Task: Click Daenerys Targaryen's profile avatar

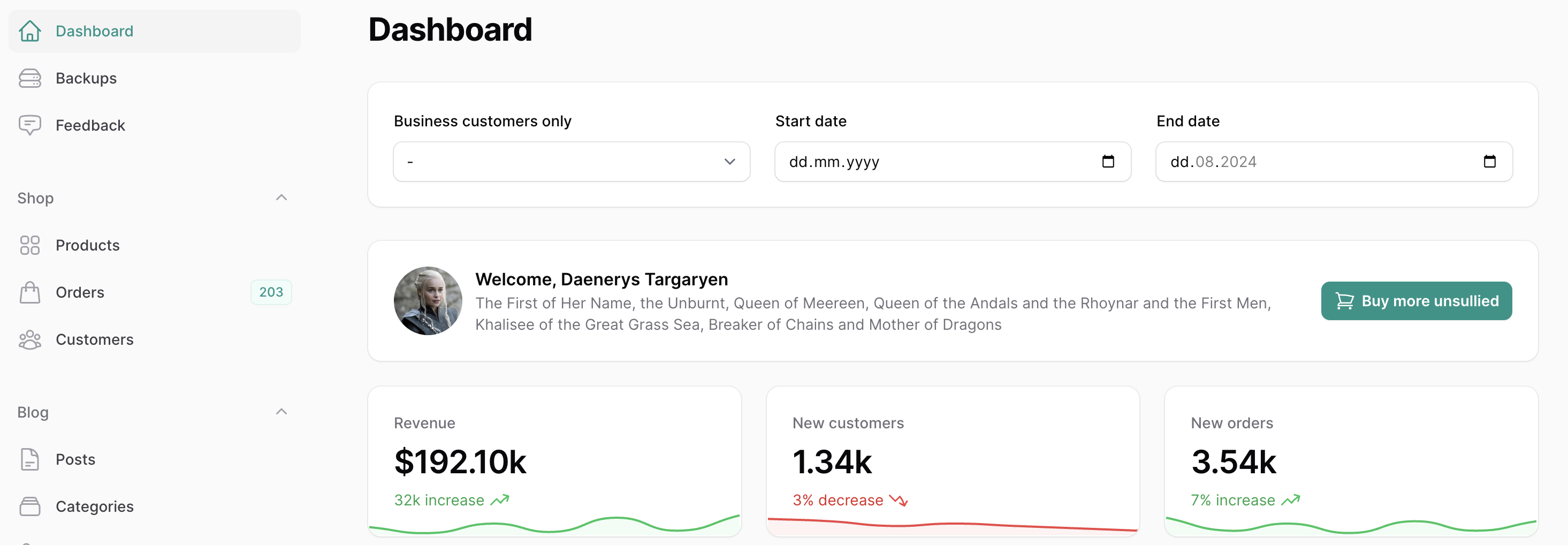Action: pos(427,301)
